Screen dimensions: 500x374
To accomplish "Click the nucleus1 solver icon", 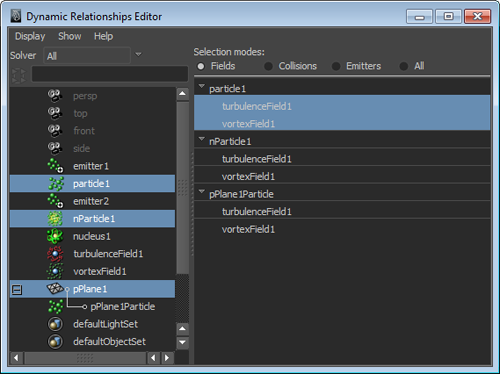I will point(55,236).
